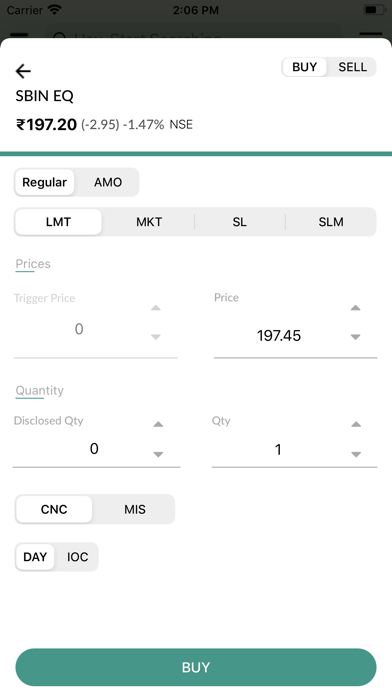Screen dimensions: 392x696
Task: Tap the ₹197.20 last price
Action: (x=47, y=125)
